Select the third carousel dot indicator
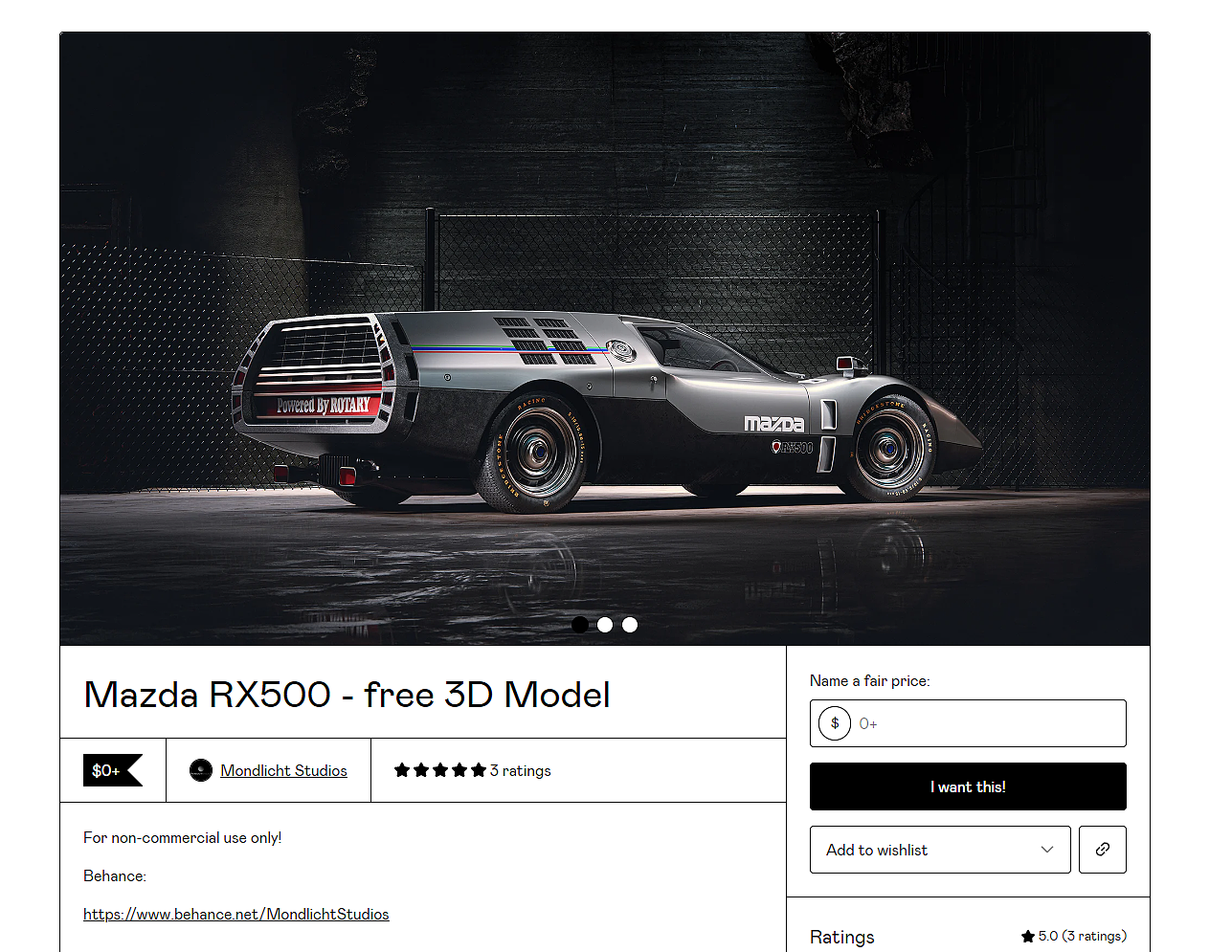Screen dimensions: 1232x952 630,625
